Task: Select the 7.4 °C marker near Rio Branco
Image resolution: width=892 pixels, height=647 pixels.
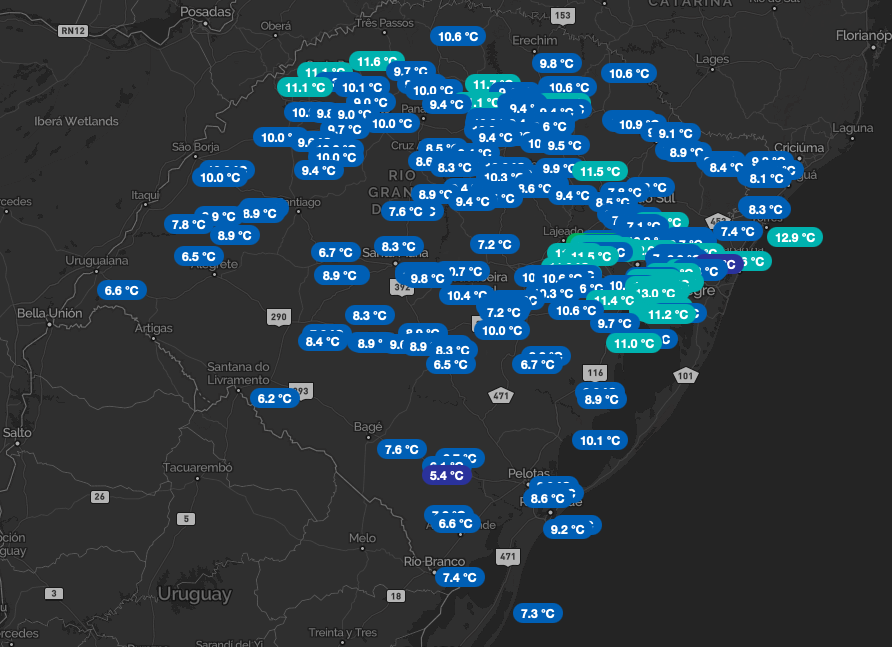Action: [x=460, y=578]
